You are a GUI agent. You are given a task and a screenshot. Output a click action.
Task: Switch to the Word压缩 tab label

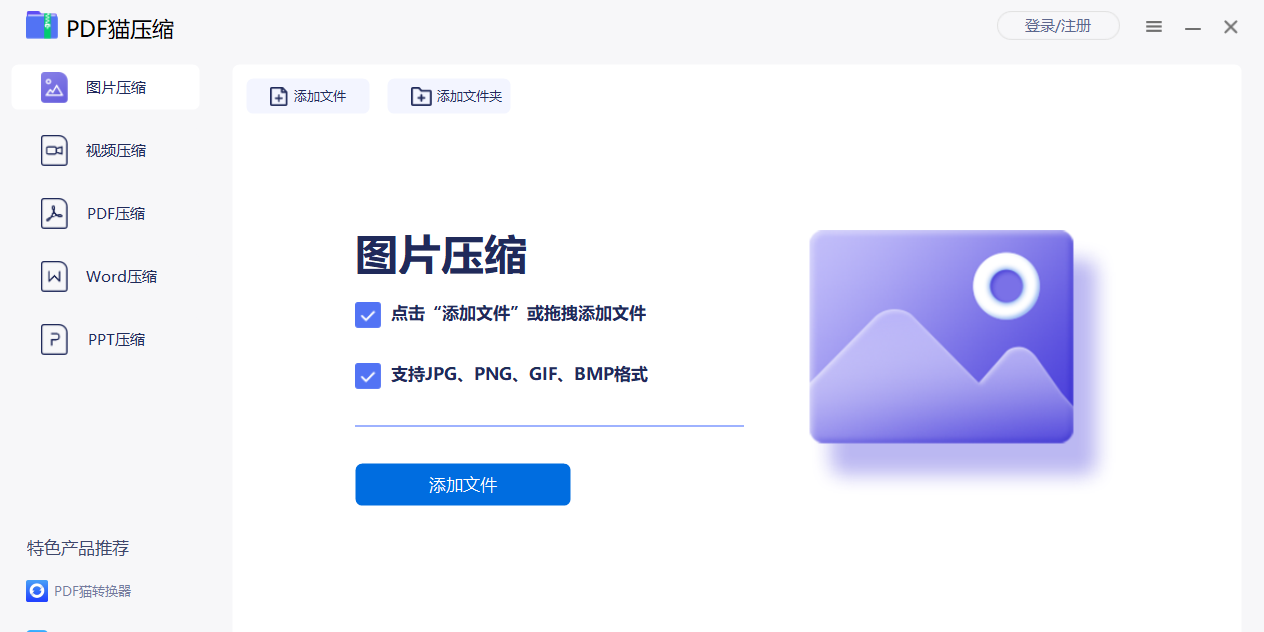(x=121, y=277)
